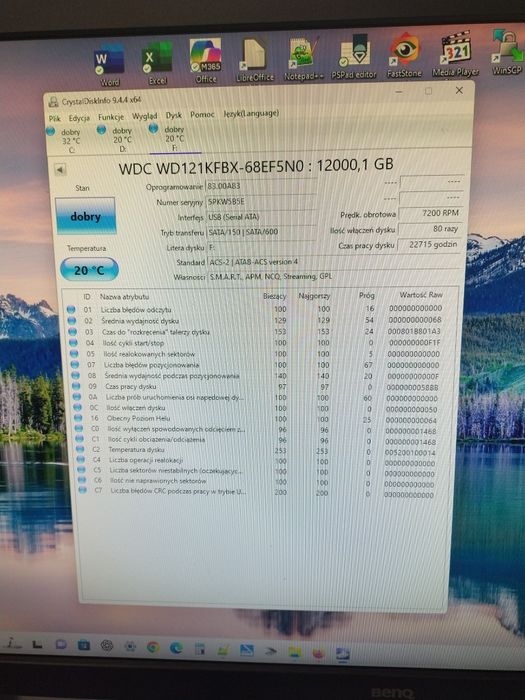
Task: Open the Edycja menu
Action: tap(79, 118)
